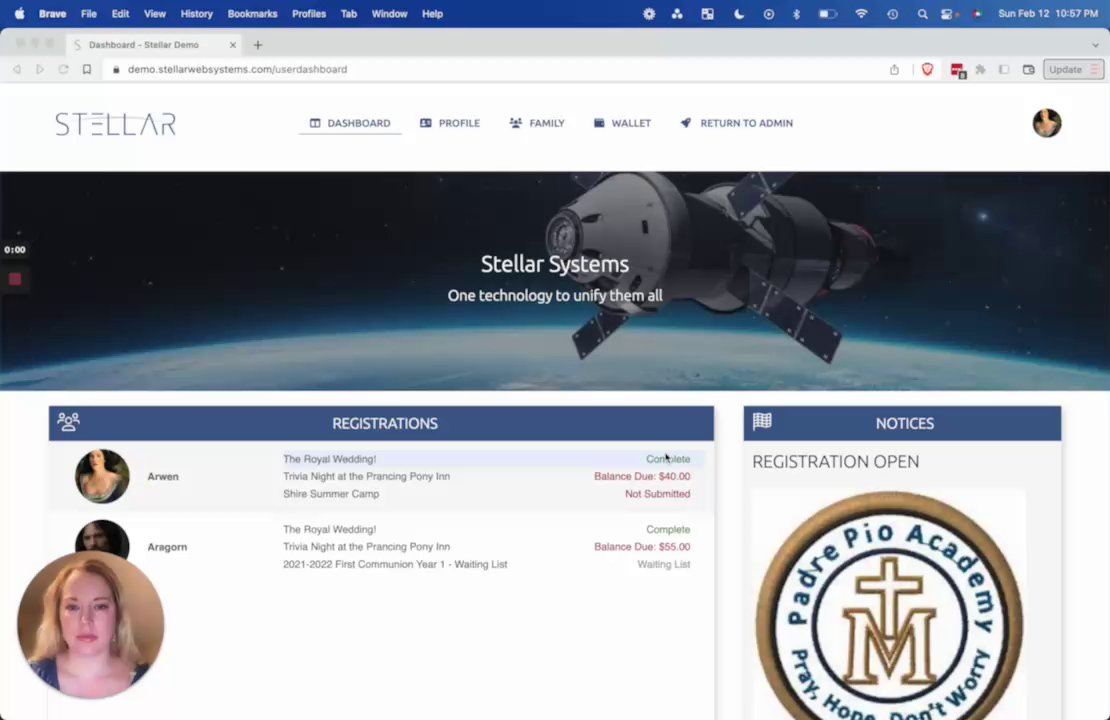Open First Communion Year 1 waiting list entry
This screenshot has height=720, width=1110.
click(395, 564)
